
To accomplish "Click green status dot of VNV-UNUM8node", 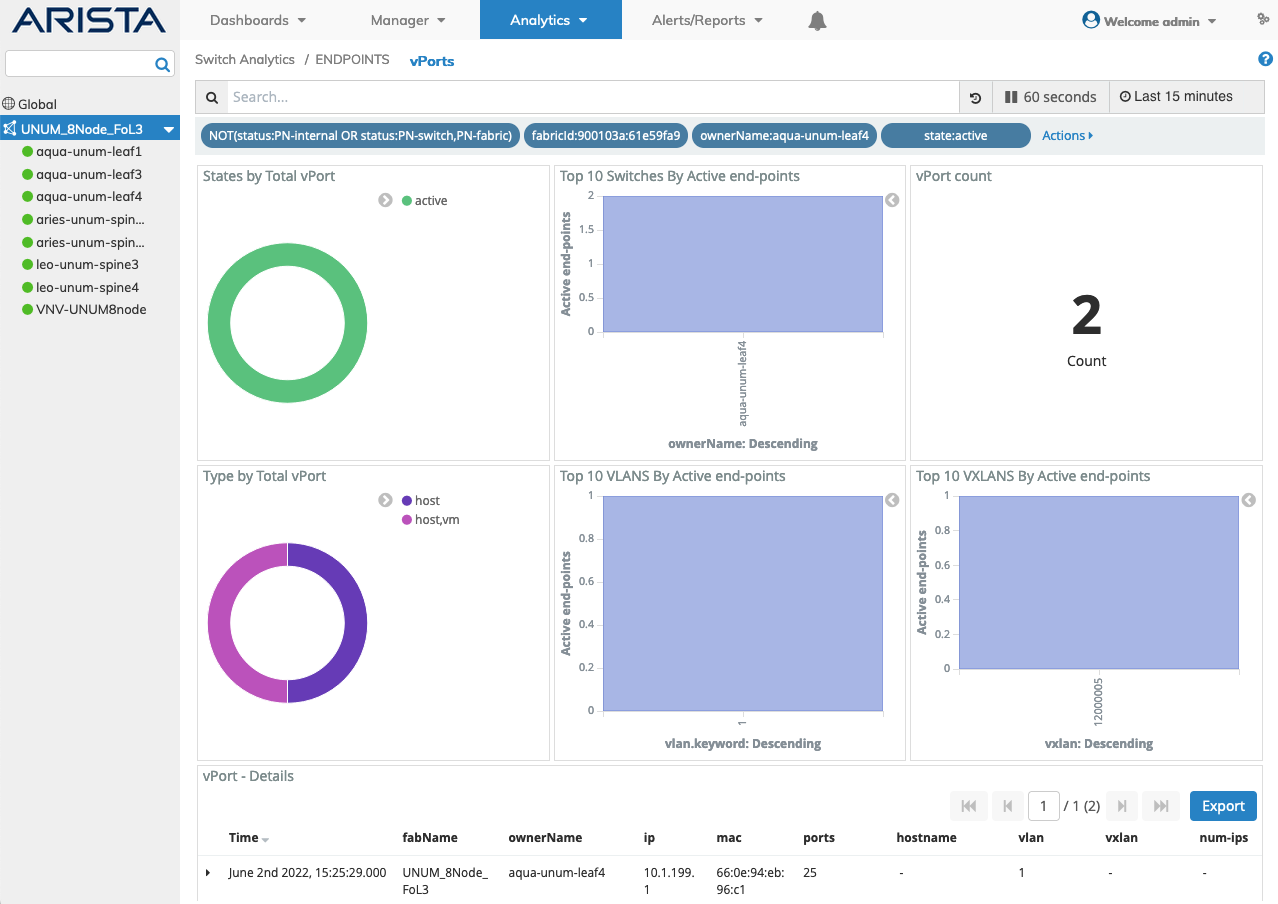I will [28, 309].
